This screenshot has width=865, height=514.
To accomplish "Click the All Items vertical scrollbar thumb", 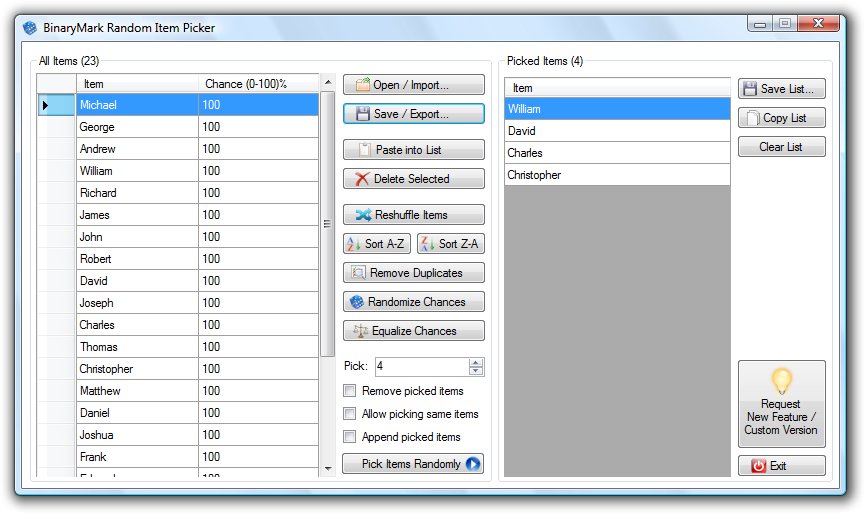I will pyautogui.click(x=328, y=223).
